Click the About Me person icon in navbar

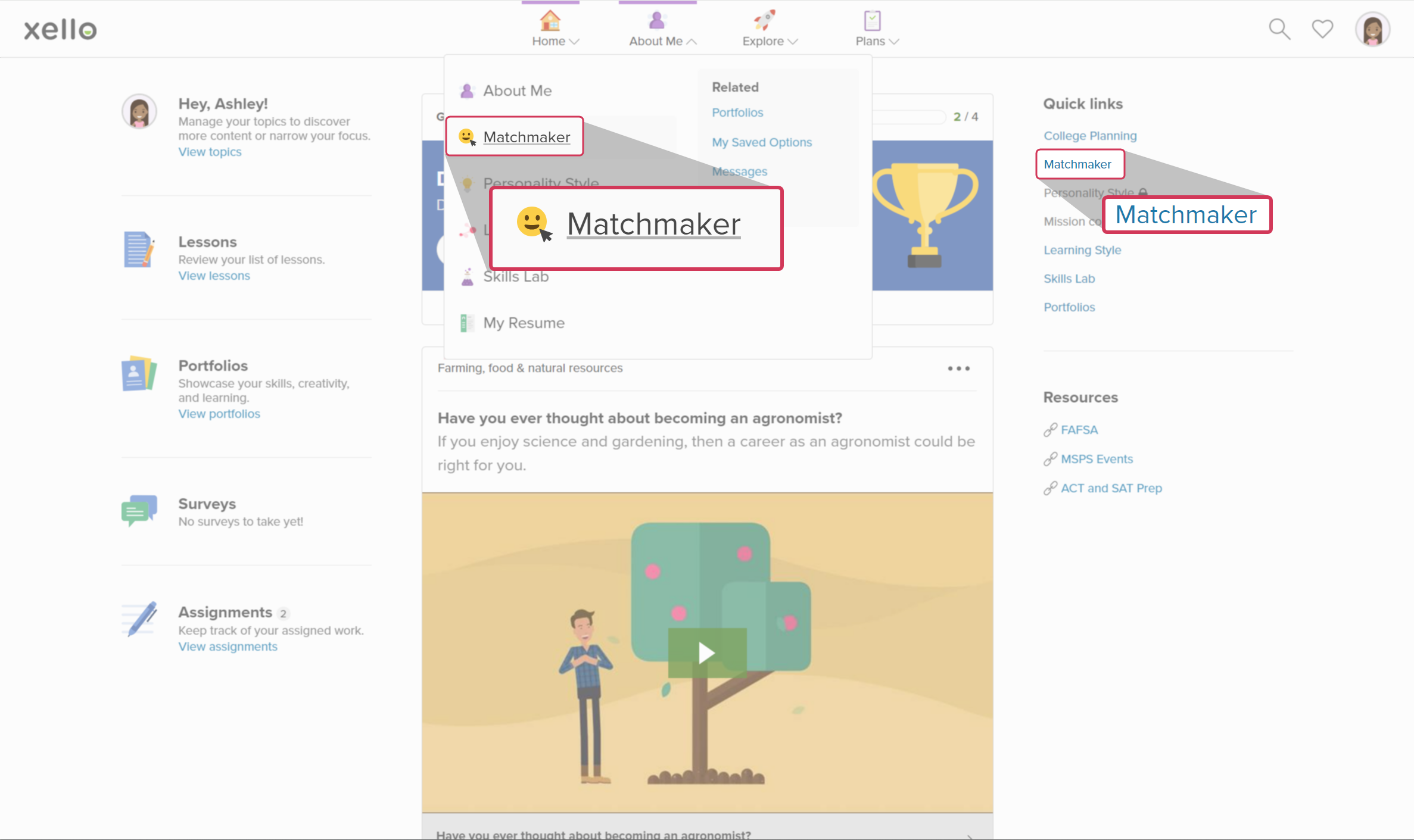coord(657,20)
